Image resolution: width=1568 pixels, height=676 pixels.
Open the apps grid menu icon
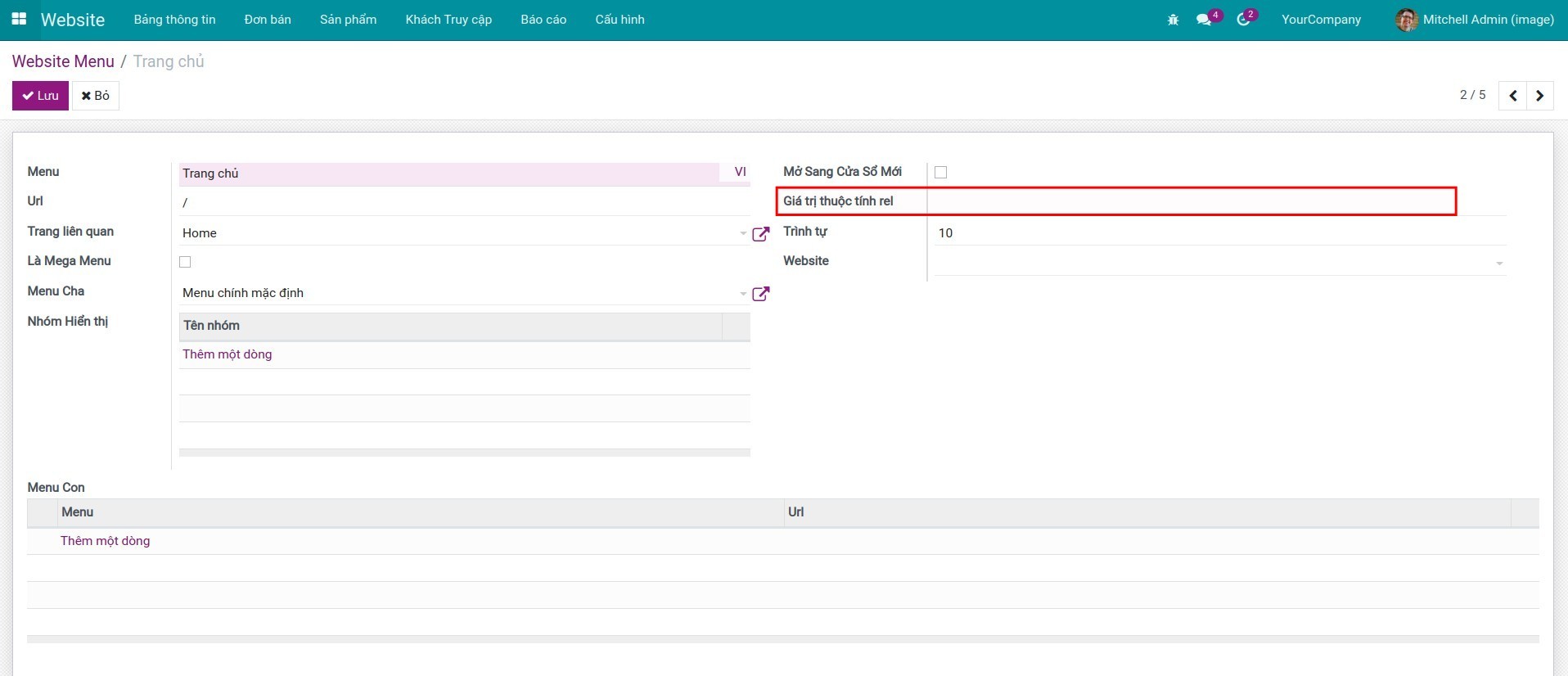(x=19, y=19)
